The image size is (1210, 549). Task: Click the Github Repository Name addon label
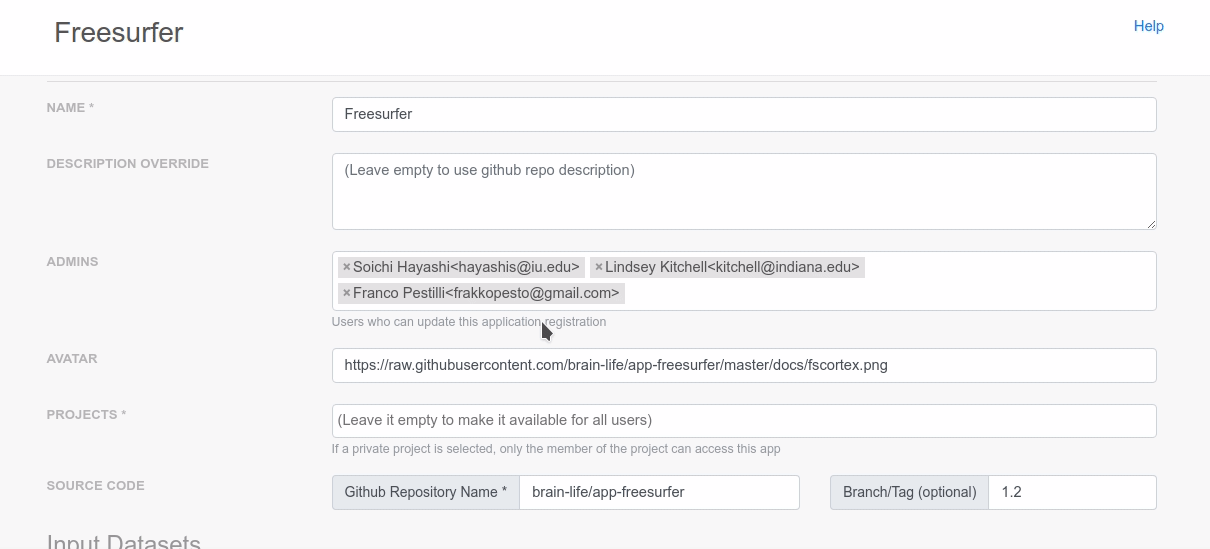426,492
